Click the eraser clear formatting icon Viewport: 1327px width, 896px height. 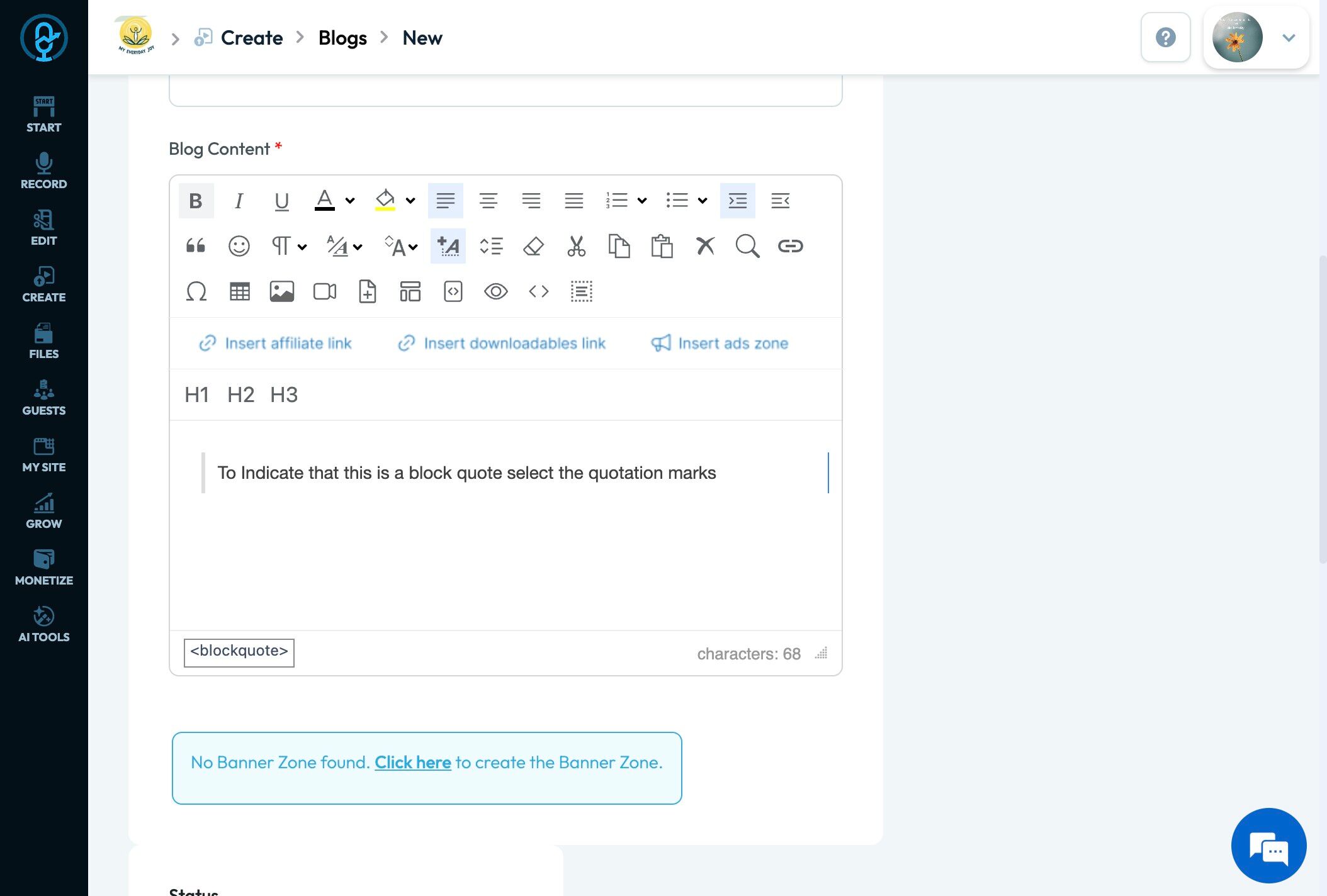click(533, 246)
